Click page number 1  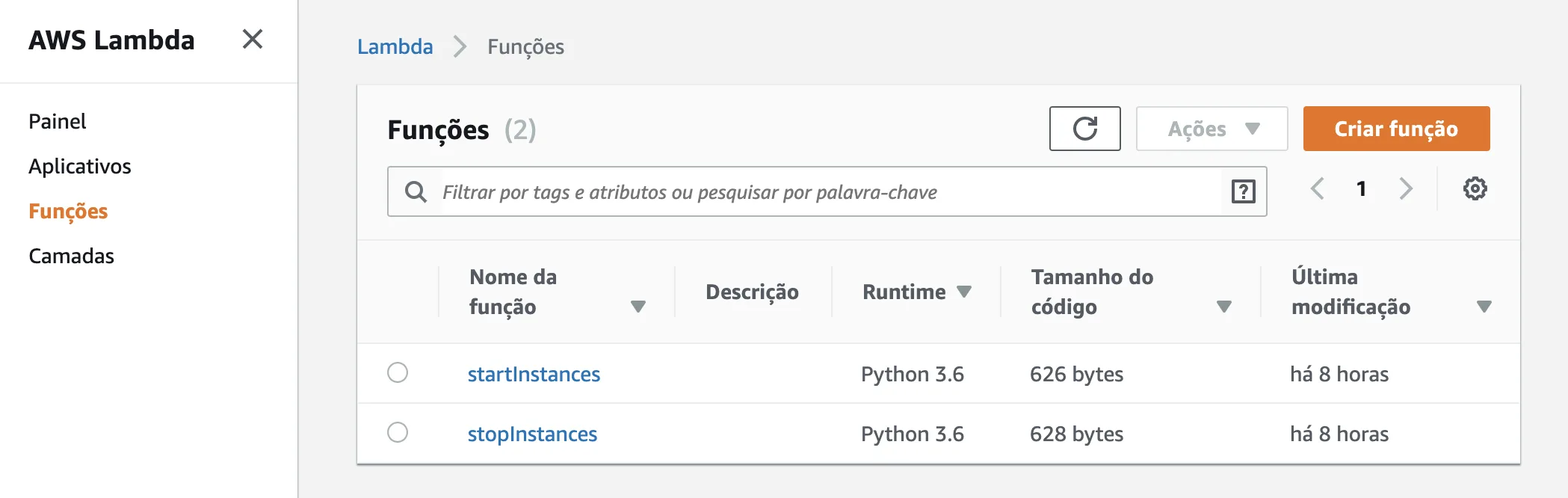click(x=1362, y=188)
